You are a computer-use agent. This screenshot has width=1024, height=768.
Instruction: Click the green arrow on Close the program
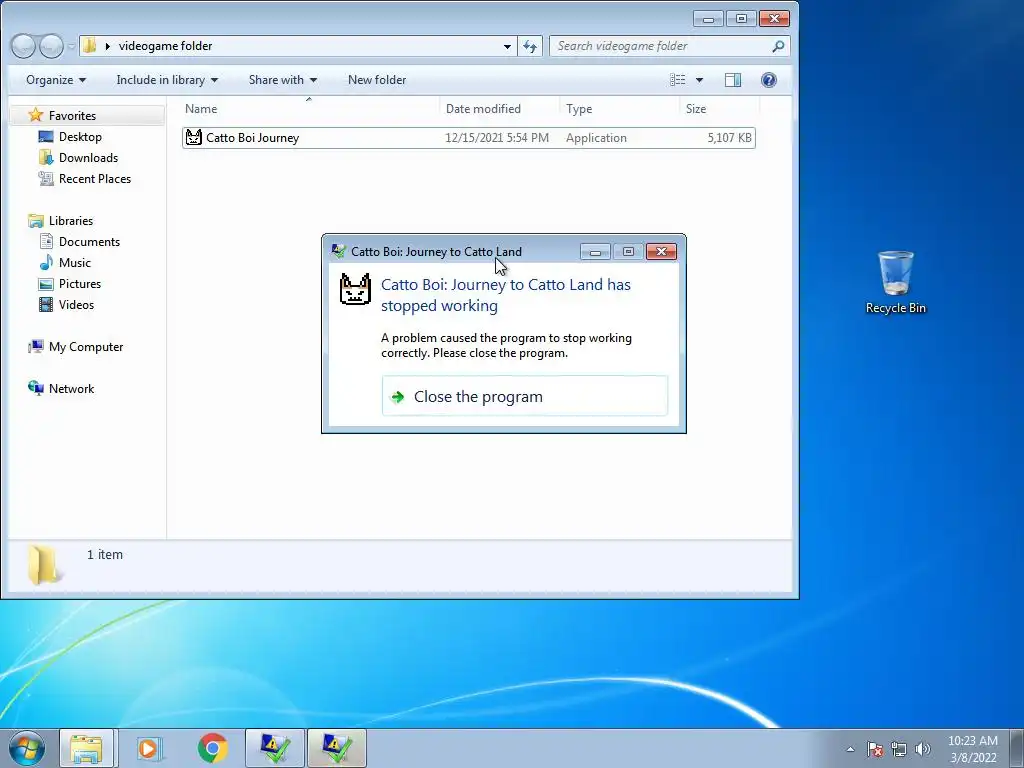(397, 396)
